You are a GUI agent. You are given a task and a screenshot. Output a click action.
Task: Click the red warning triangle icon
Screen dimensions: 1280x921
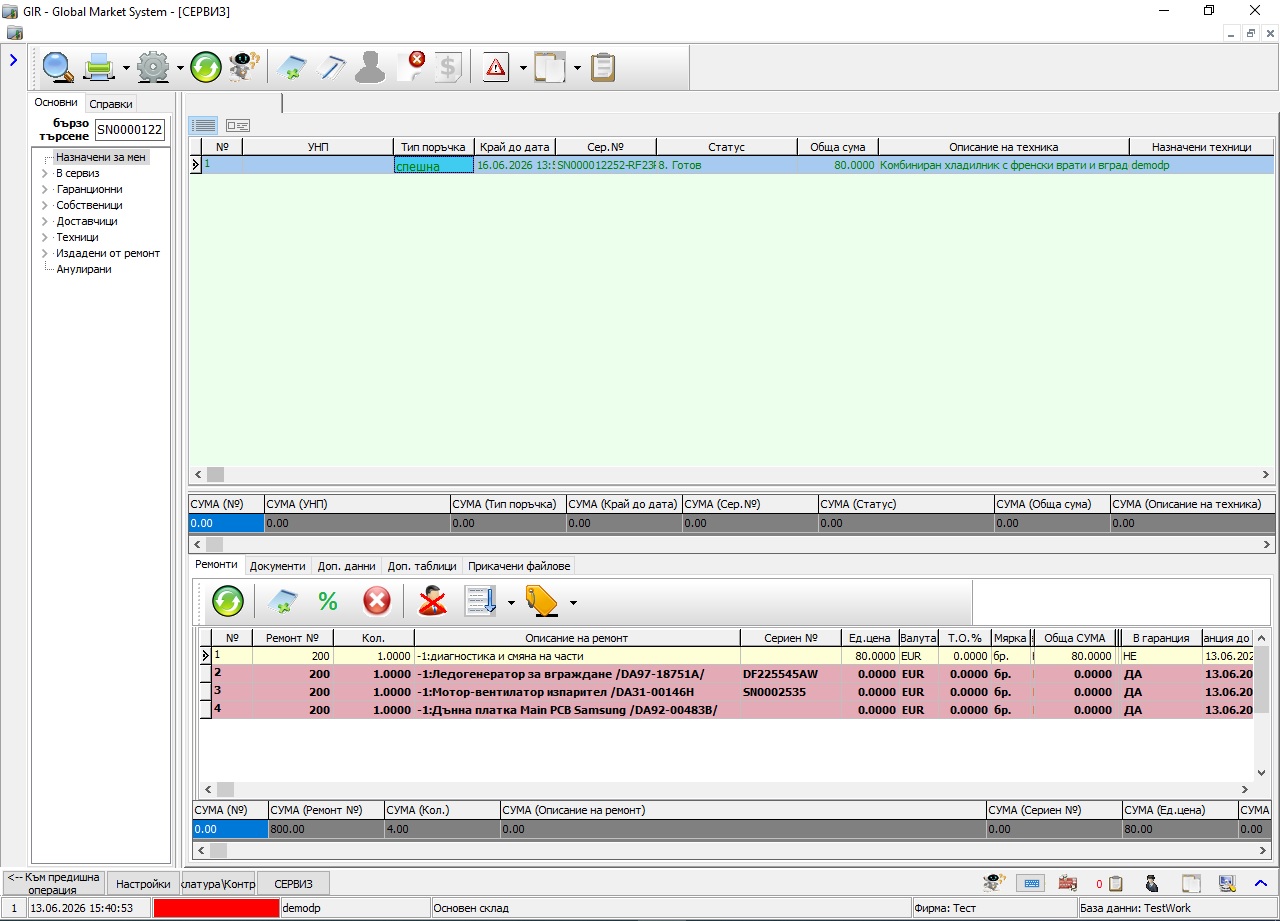(495, 67)
